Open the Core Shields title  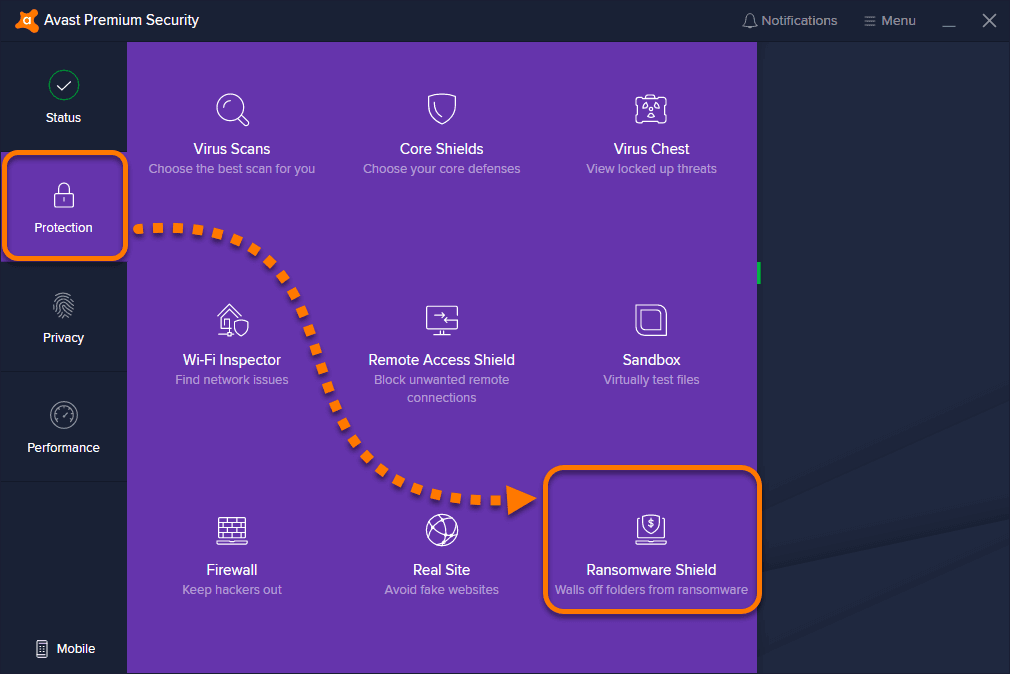click(x=442, y=149)
